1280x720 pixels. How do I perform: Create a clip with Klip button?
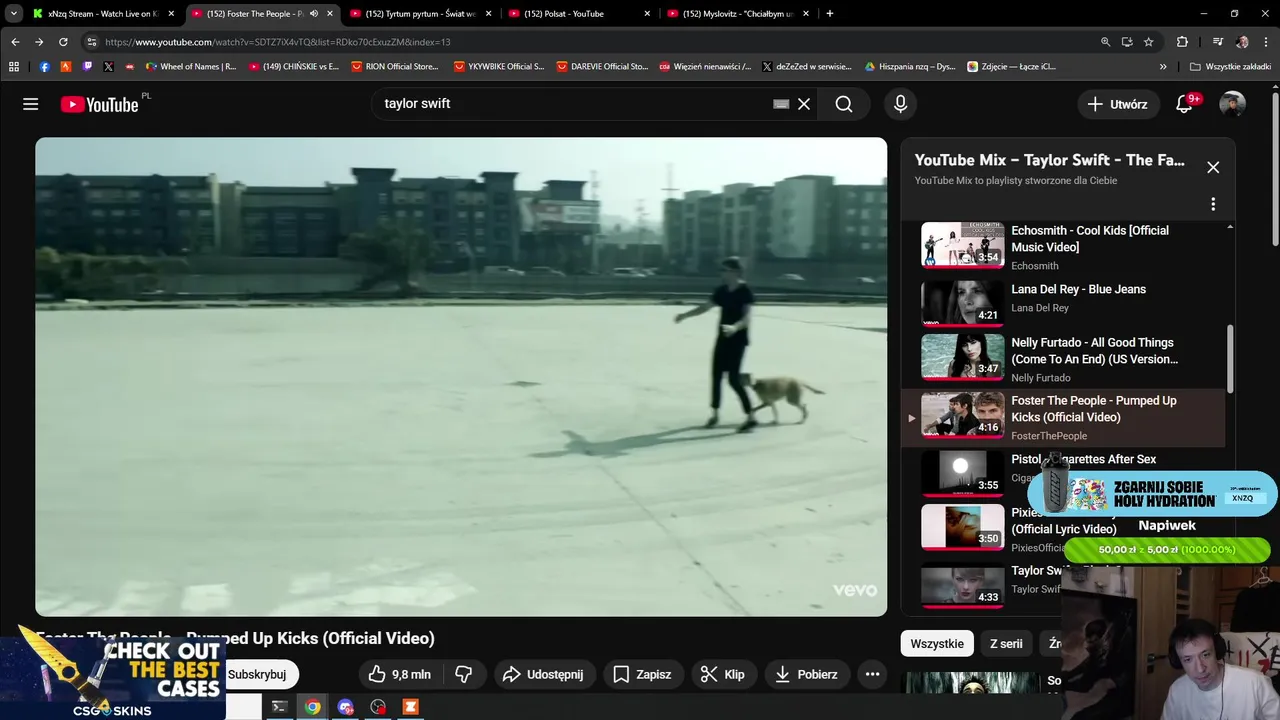pyautogui.click(x=722, y=674)
